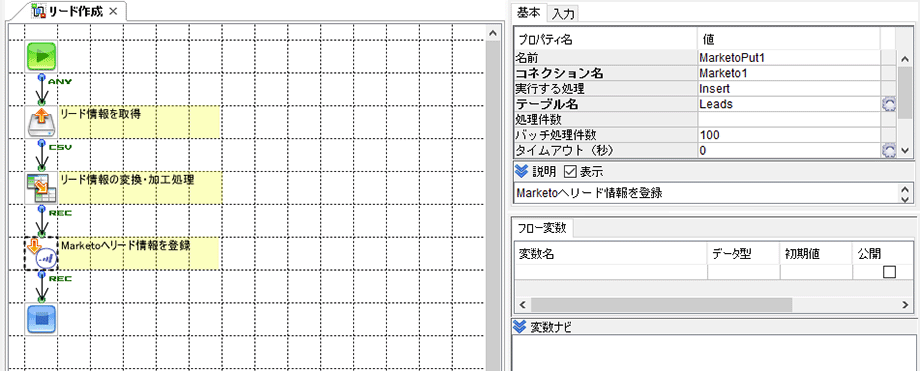Edit the テーブル名 value Leads

pos(789,104)
